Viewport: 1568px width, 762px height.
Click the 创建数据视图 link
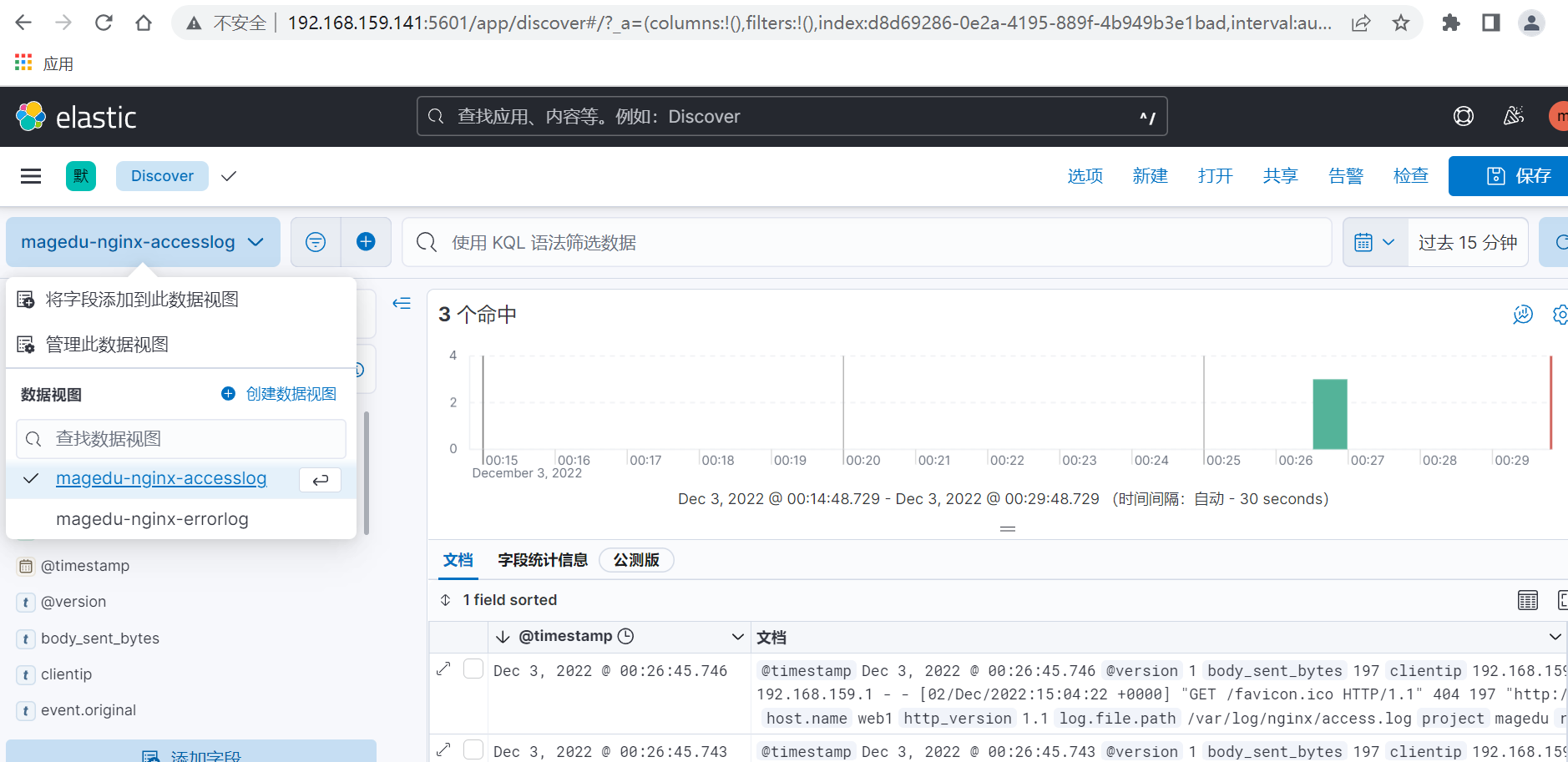click(291, 393)
